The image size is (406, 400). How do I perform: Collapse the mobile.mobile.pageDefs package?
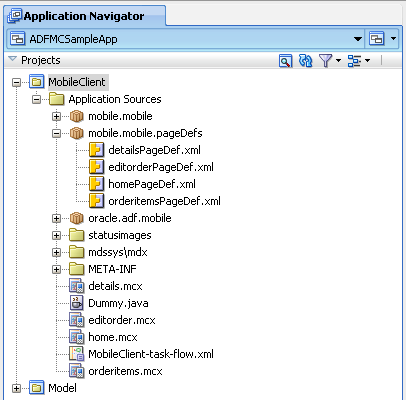[x=56, y=133]
